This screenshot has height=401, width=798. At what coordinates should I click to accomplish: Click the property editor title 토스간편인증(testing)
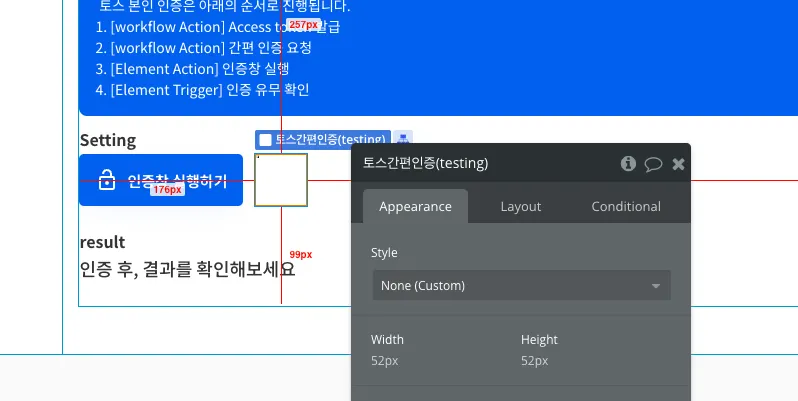point(425,163)
